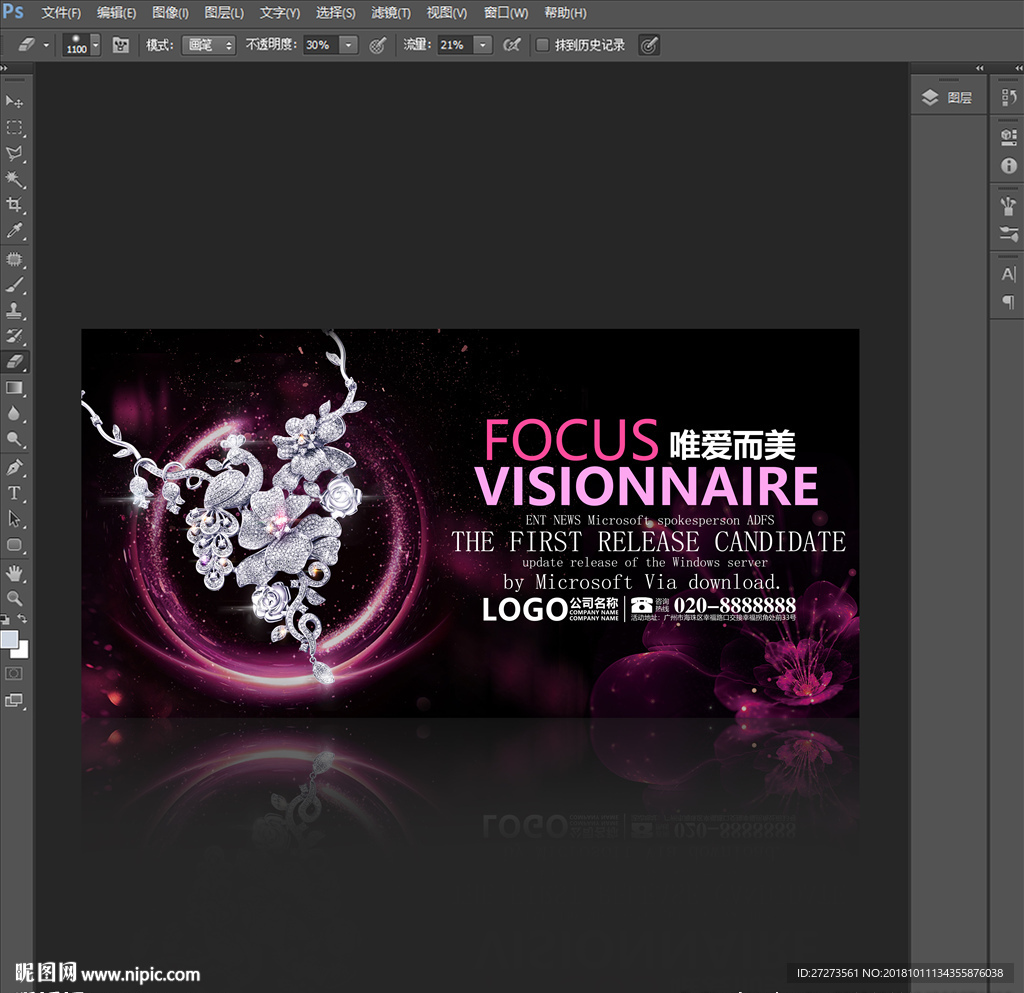Screen dimensions: 1024x993
Task: Select the Healing Brush tool
Action: [x=14, y=259]
